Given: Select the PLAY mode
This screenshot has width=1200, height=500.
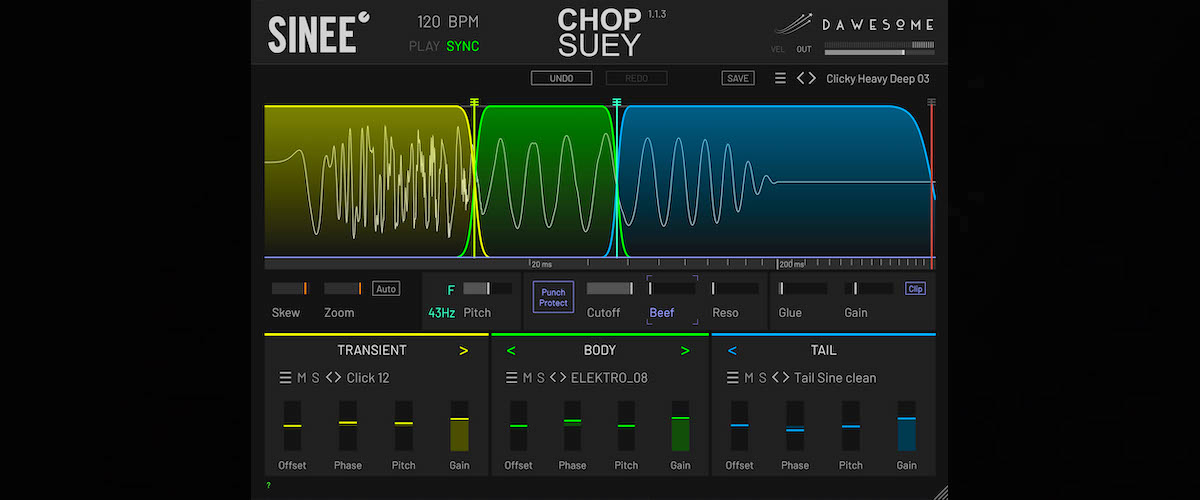Looking at the screenshot, I should 424,46.
